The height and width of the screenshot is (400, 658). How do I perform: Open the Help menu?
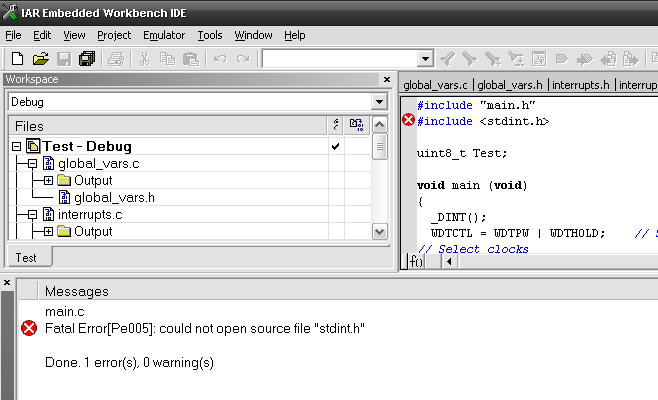pyautogui.click(x=295, y=35)
